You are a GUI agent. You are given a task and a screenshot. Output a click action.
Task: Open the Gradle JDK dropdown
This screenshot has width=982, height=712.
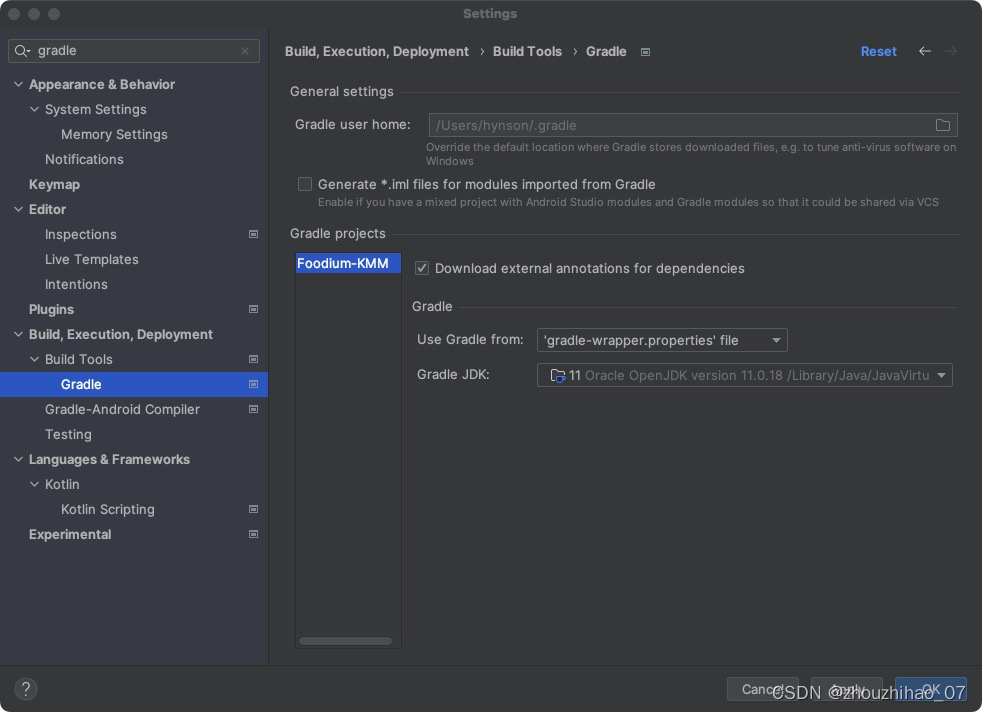745,375
